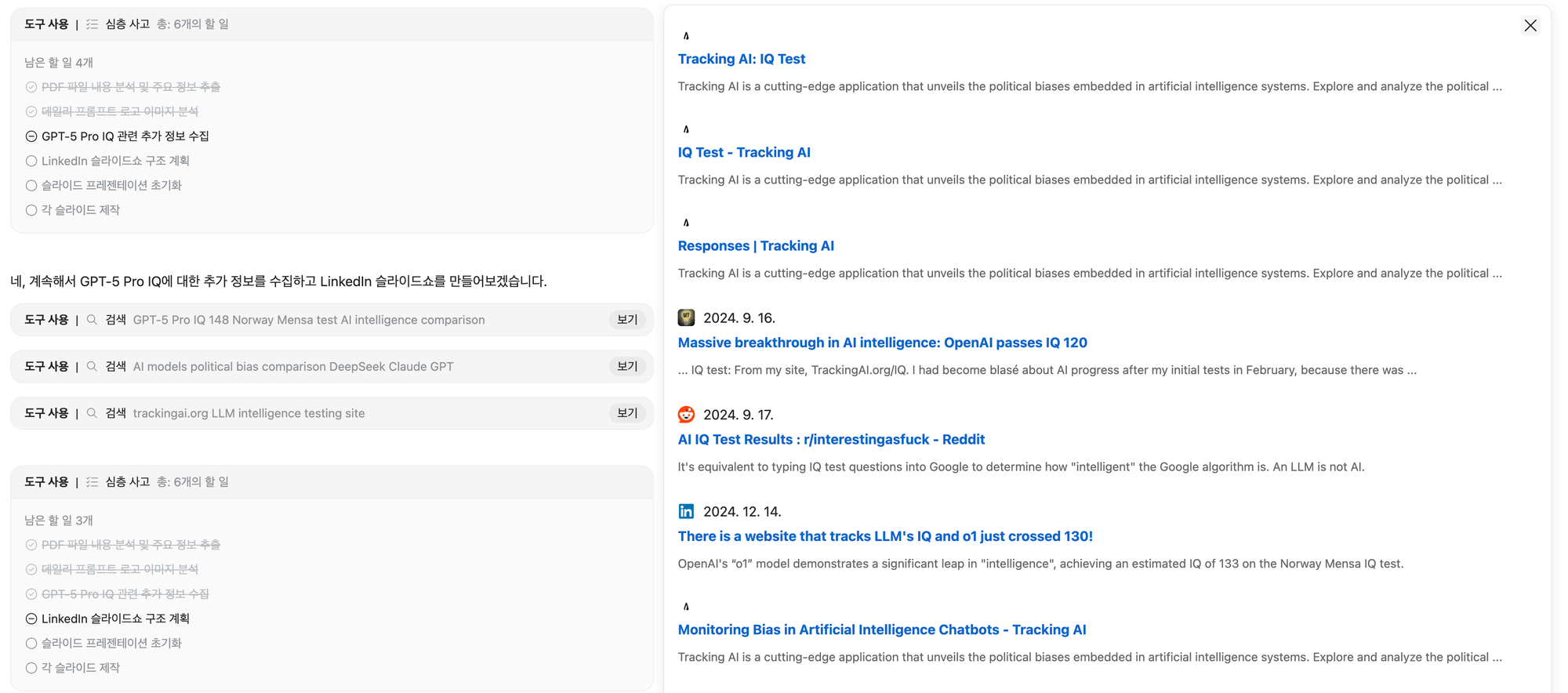Click empty circle for LinkedIn 슬라이드쇼 구조 계획, first list
Image resolution: width=1568 pixels, height=693 pixels.
tap(31, 161)
